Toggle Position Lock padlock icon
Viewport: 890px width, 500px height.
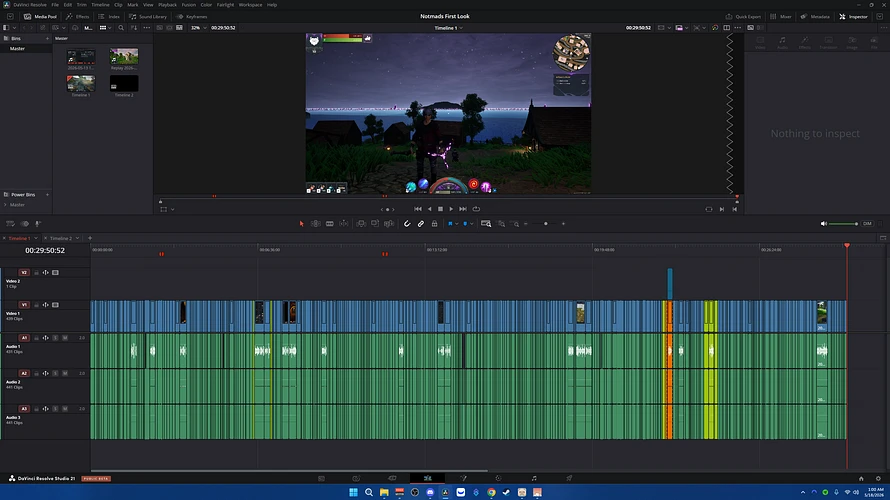coord(434,224)
